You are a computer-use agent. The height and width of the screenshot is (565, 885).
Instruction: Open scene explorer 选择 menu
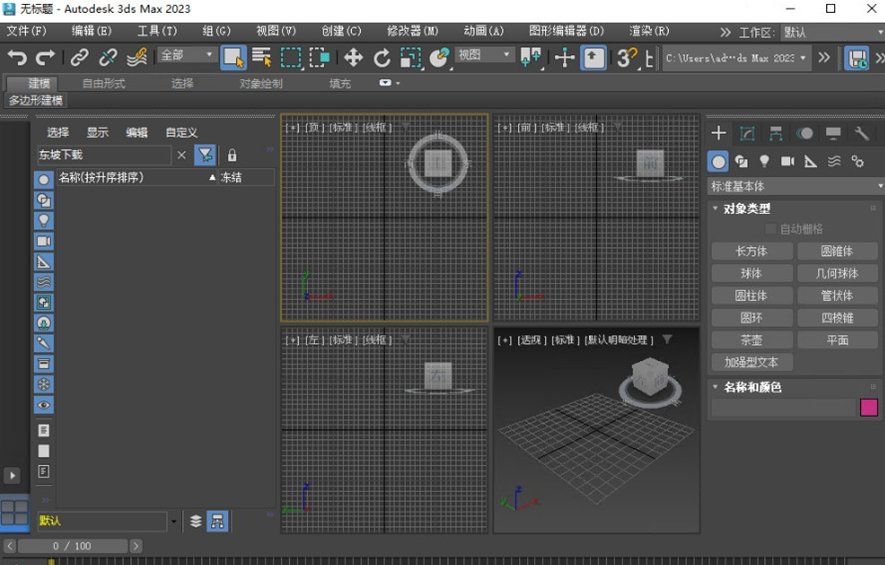[x=58, y=132]
